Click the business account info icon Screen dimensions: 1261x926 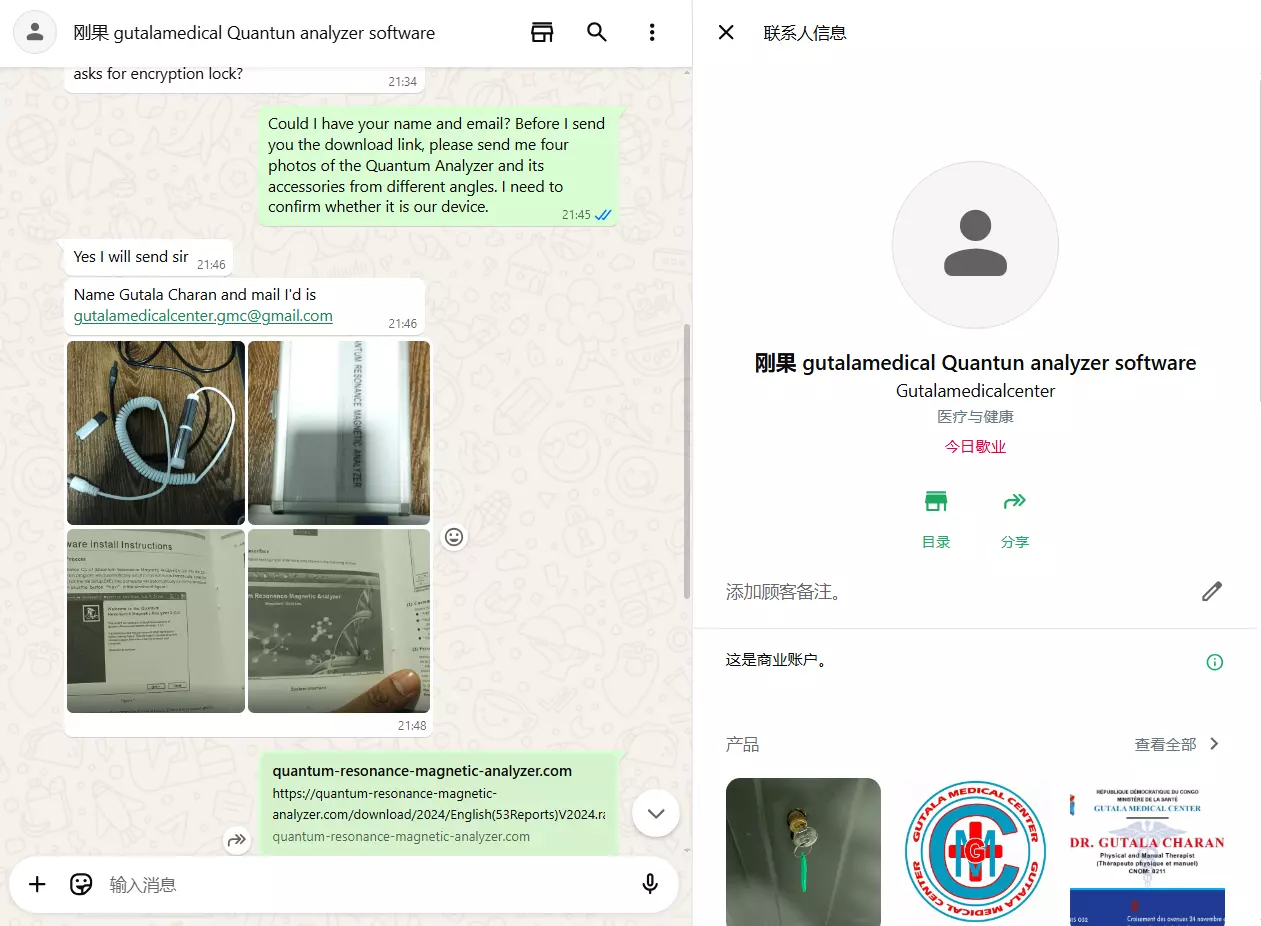[1215, 662]
